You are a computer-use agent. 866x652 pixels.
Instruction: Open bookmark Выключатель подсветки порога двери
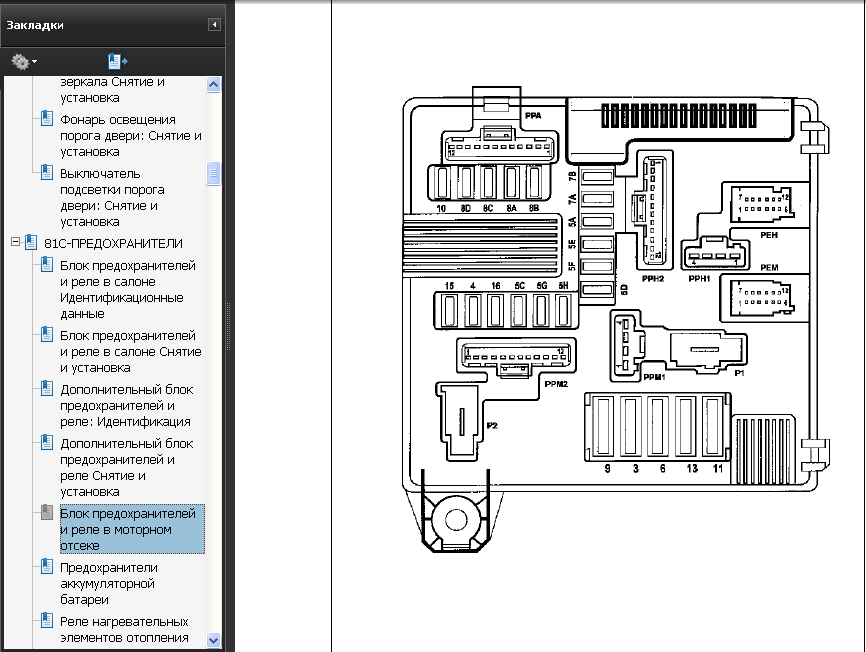coord(113,198)
